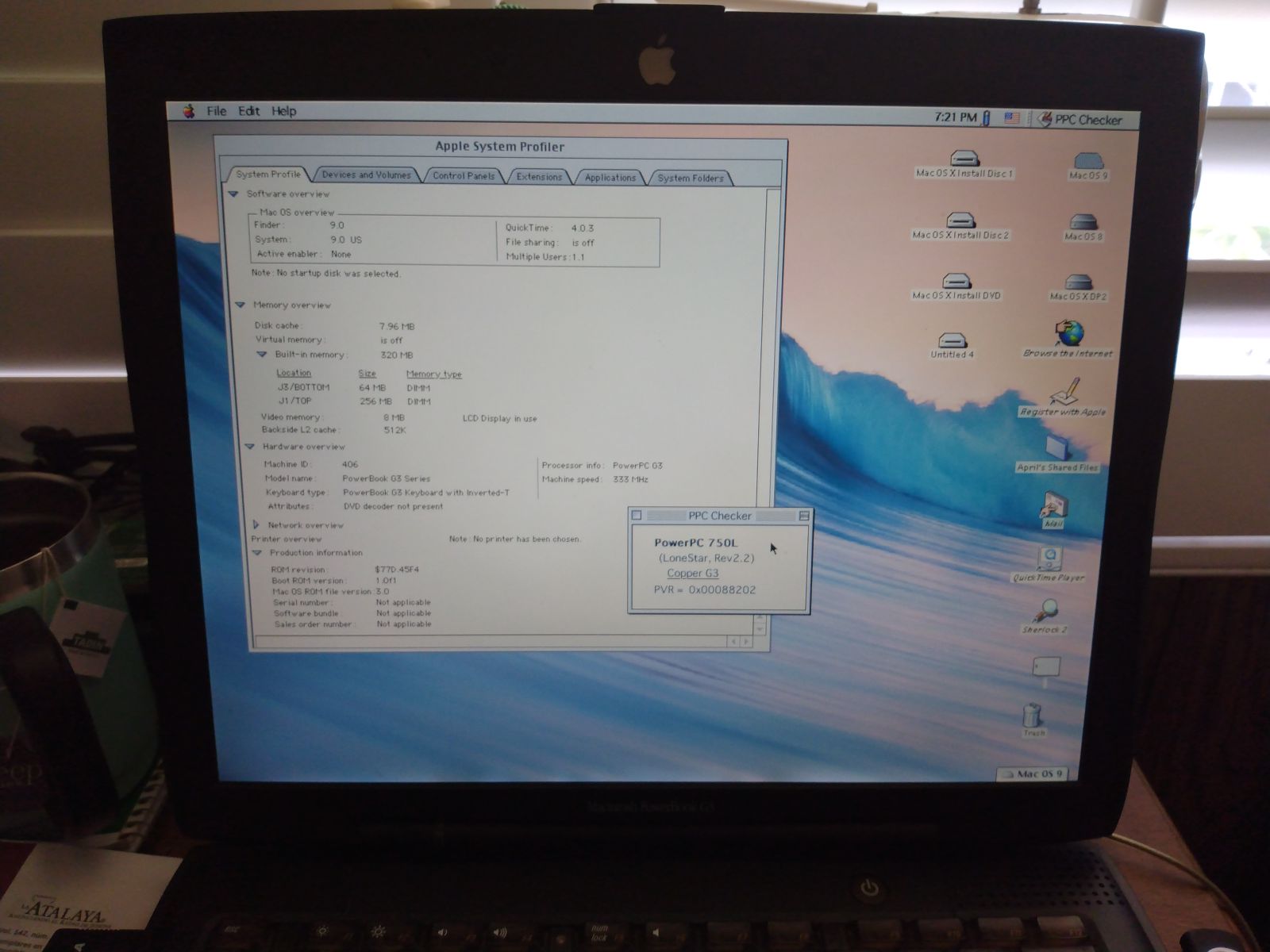Click the battery status icon in menu bar
This screenshot has width=1270, height=952.
[986, 118]
